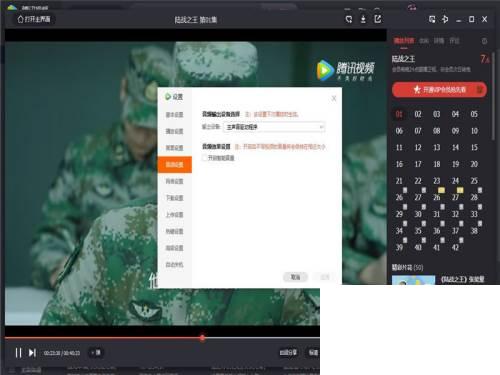Play episode 38

pyautogui.click(x=474, y=231)
